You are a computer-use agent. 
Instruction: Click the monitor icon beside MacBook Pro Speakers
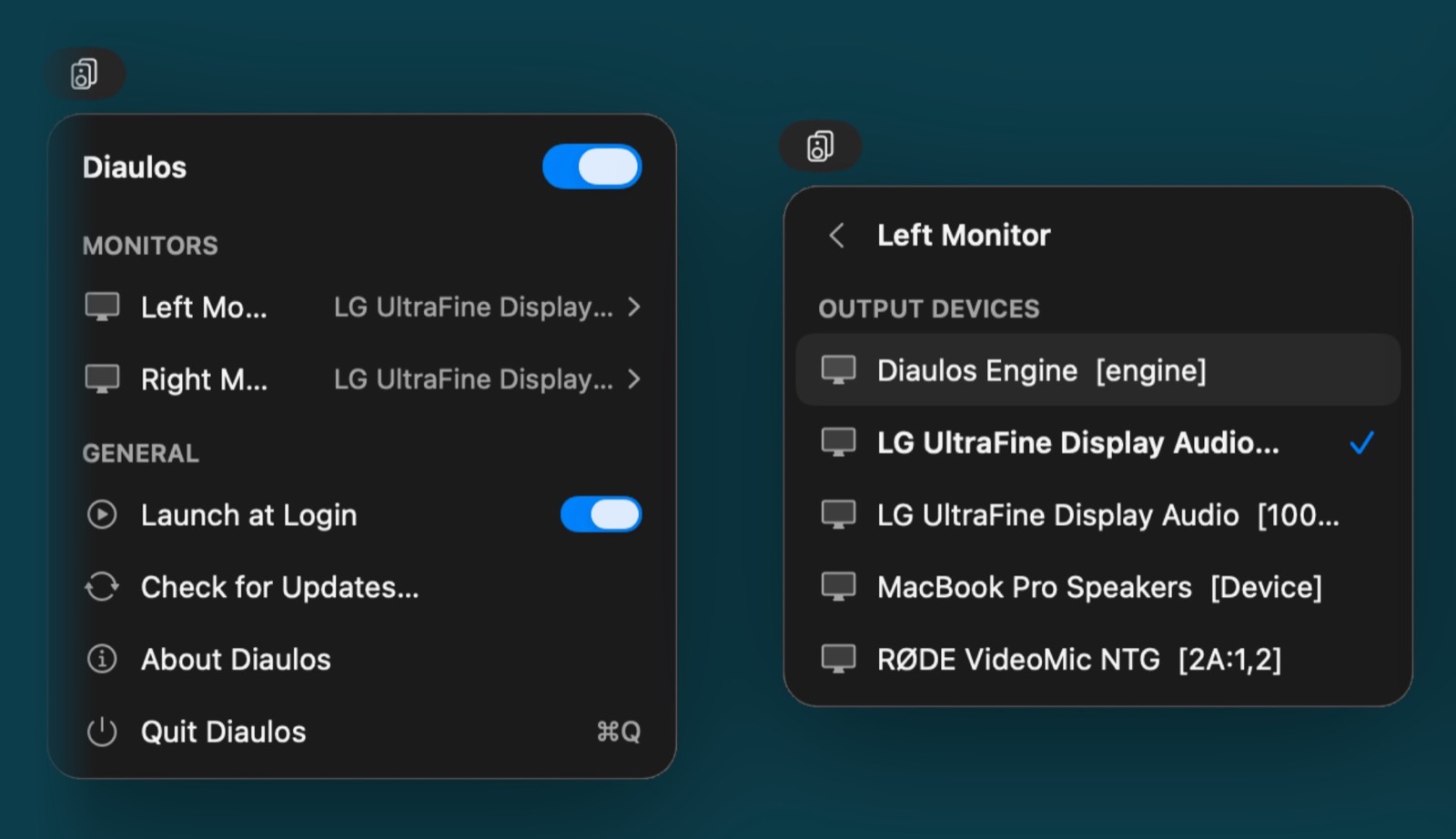pyautogui.click(x=838, y=586)
